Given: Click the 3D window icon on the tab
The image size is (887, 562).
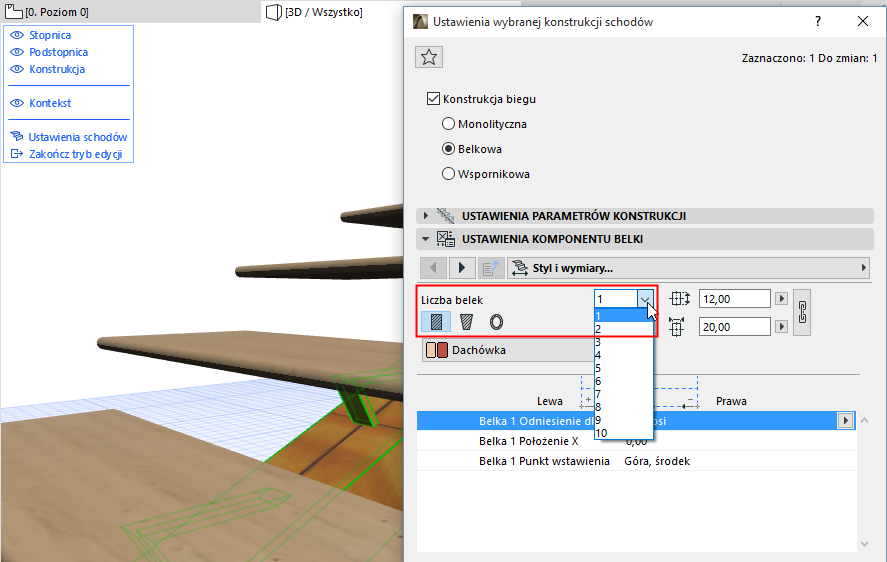Looking at the screenshot, I should pyautogui.click(x=274, y=12).
